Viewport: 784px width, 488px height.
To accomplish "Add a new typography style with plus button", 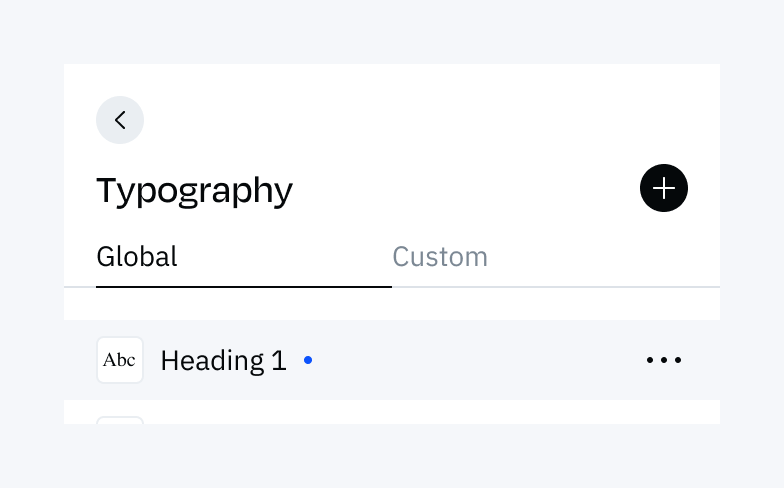I will point(664,188).
